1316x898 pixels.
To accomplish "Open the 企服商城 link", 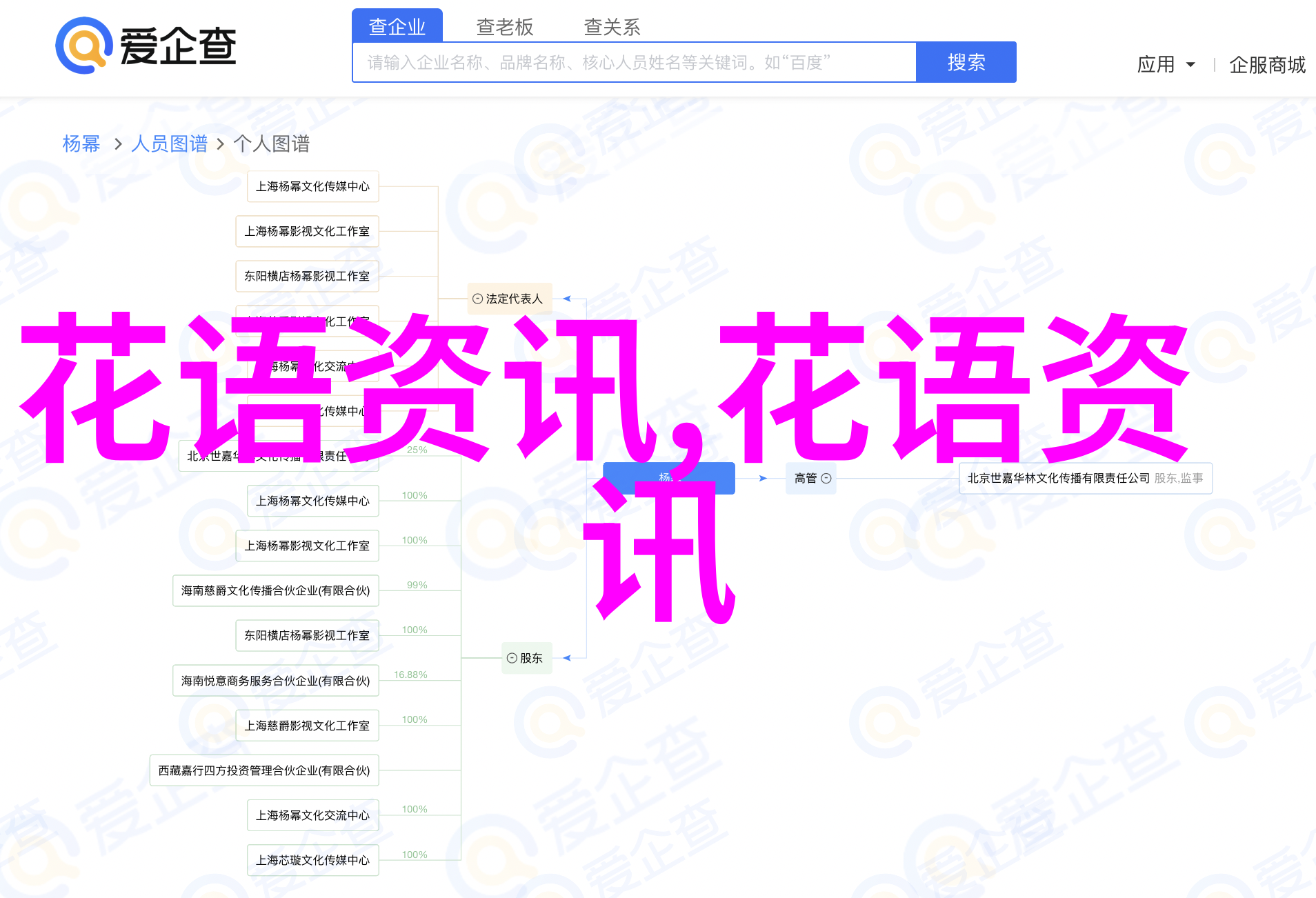I will tap(1267, 65).
